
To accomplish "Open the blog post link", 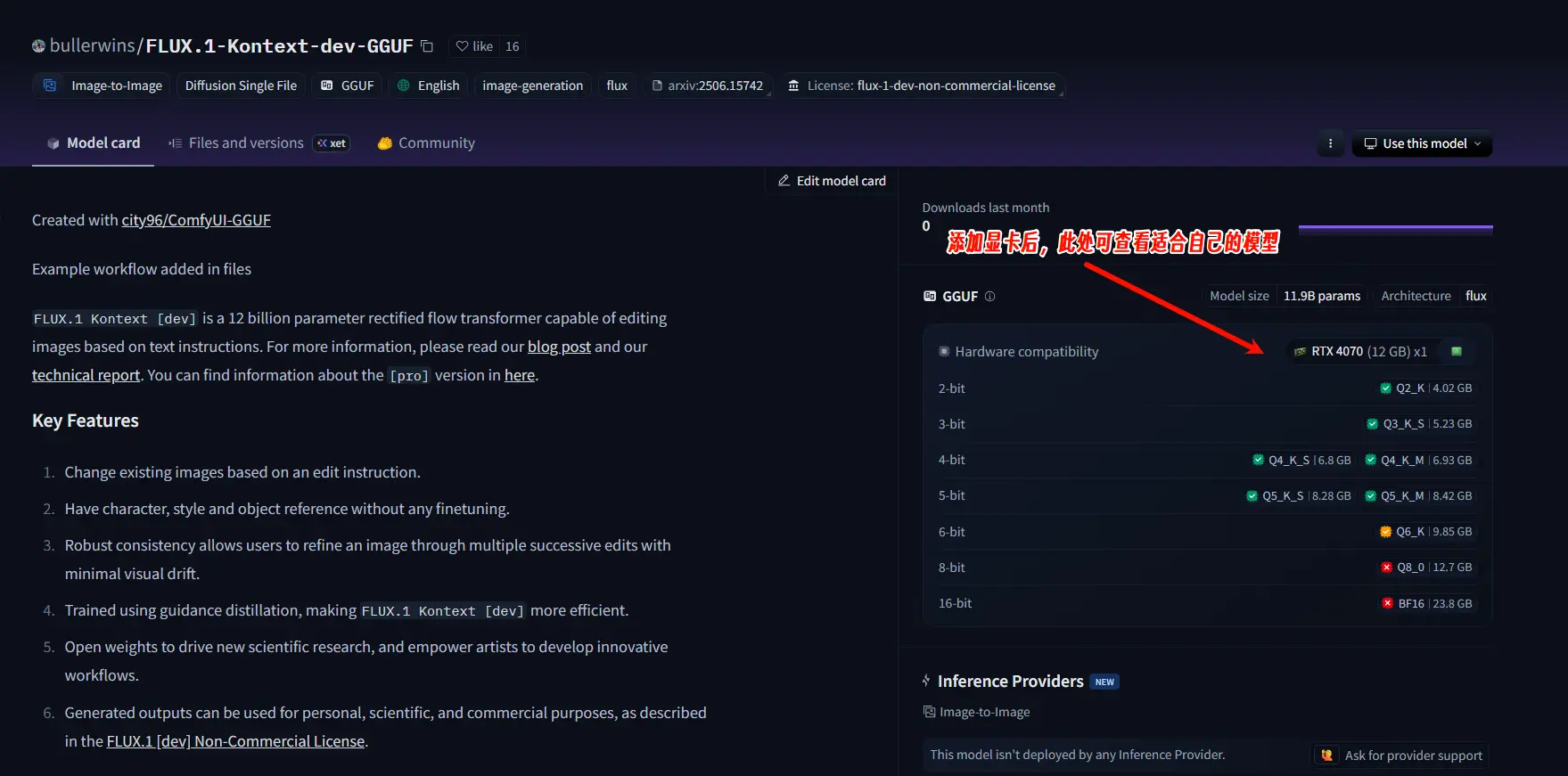I will (x=559, y=347).
